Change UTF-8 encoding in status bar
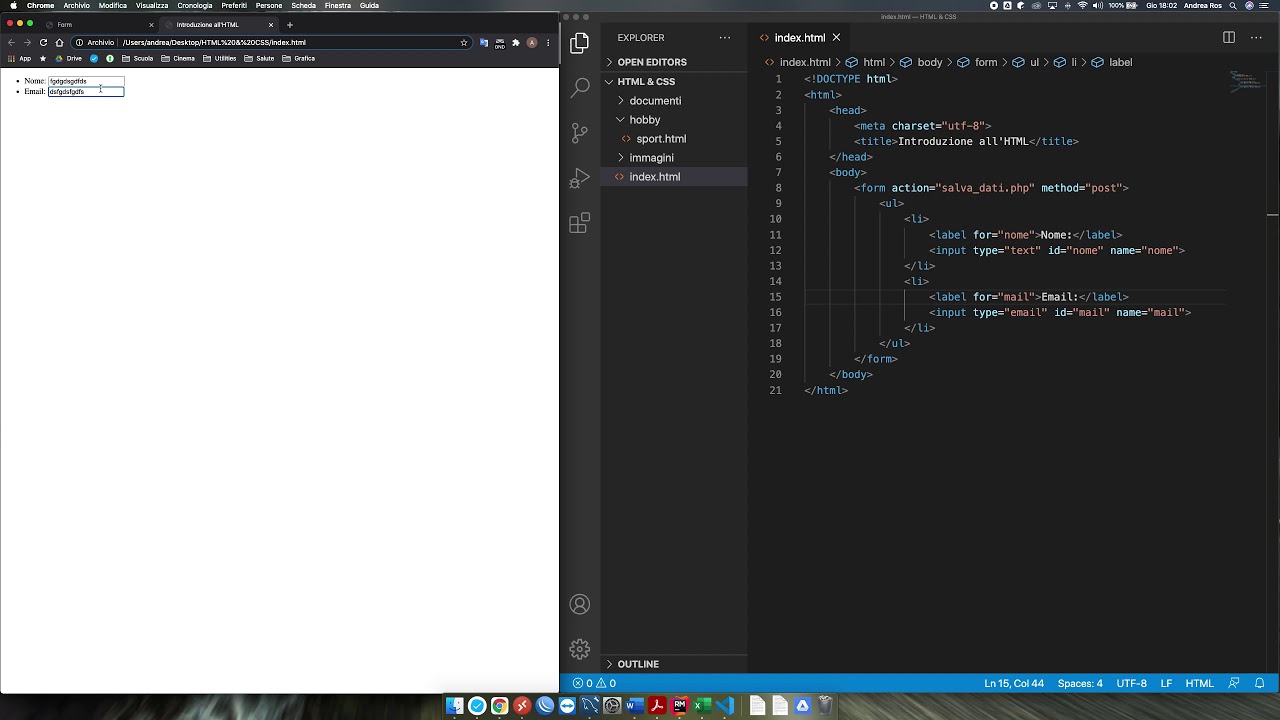Image resolution: width=1280 pixels, height=720 pixels. (x=1131, y=683)
